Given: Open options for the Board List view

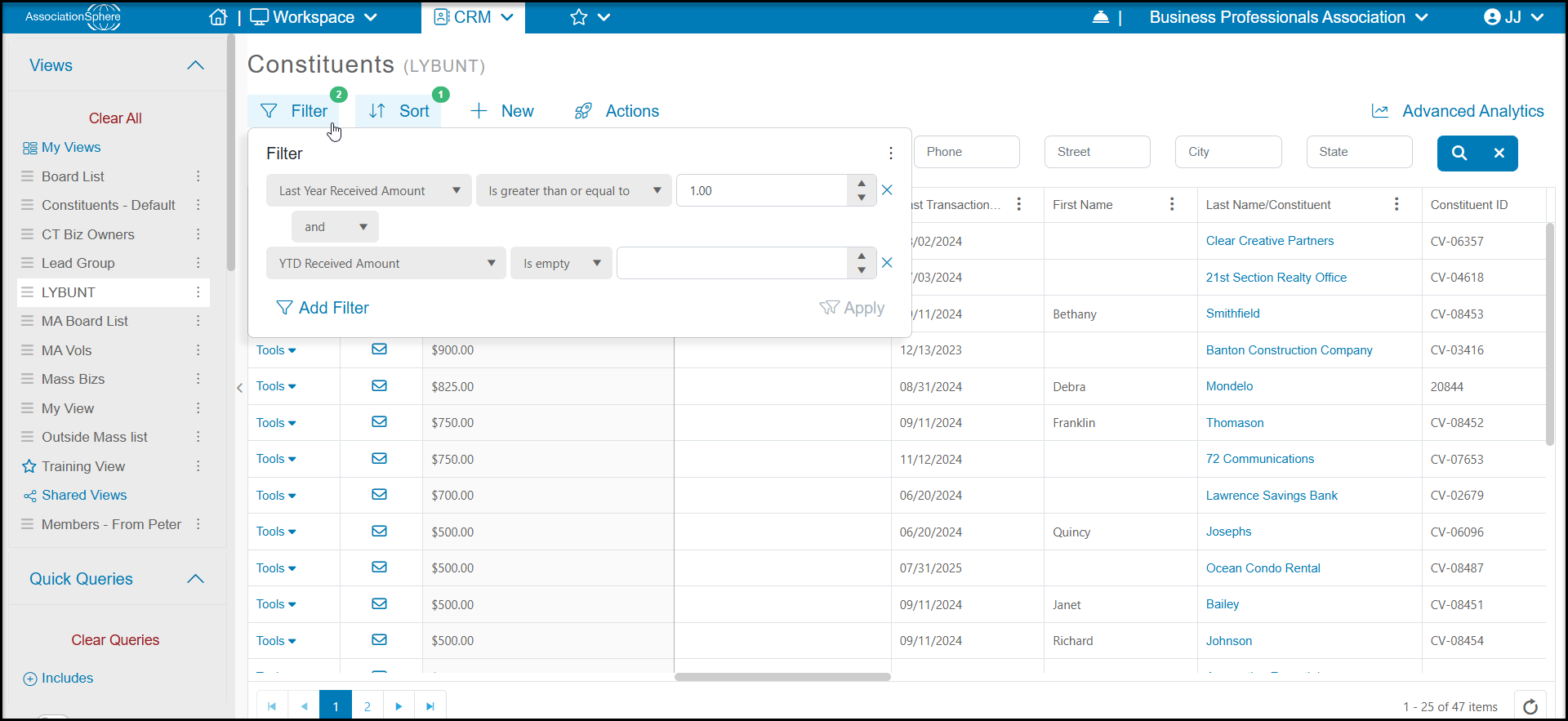Looking at the screenshot, I should coord(198,176).
